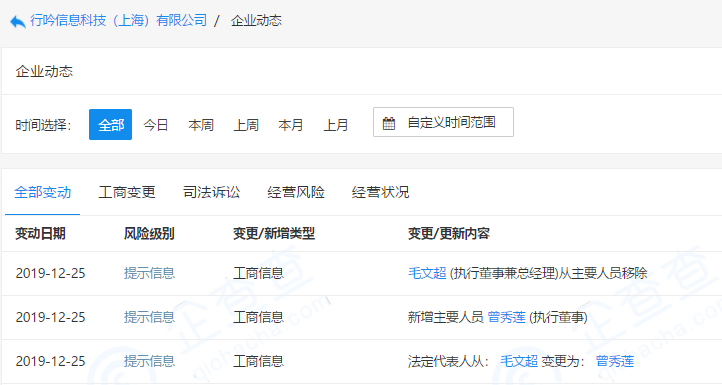Click 提示信息 in 从主要人员移除 row

pyautogui.click(x=149, y=273)
